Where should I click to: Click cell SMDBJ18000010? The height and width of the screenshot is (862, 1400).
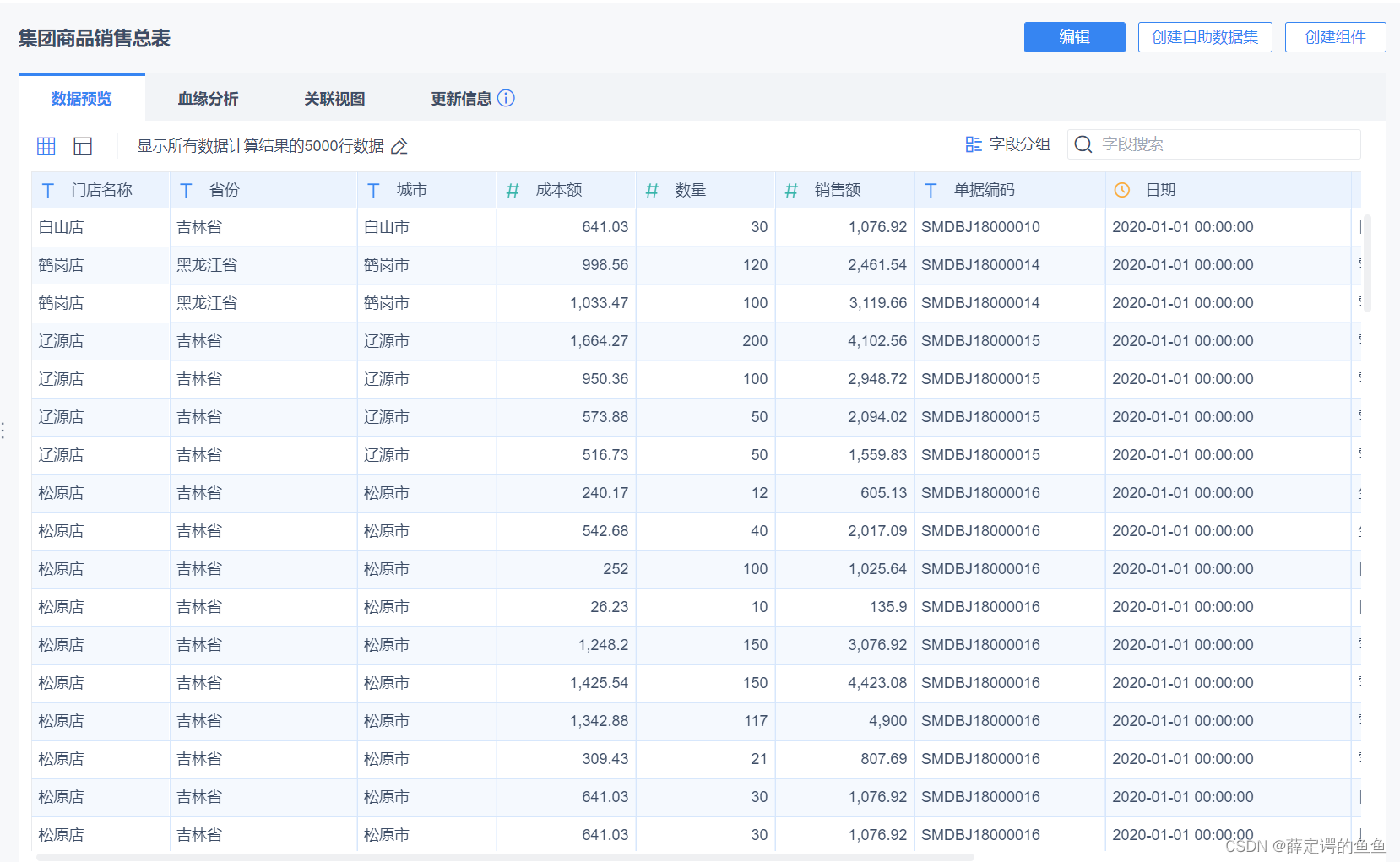1010,227
